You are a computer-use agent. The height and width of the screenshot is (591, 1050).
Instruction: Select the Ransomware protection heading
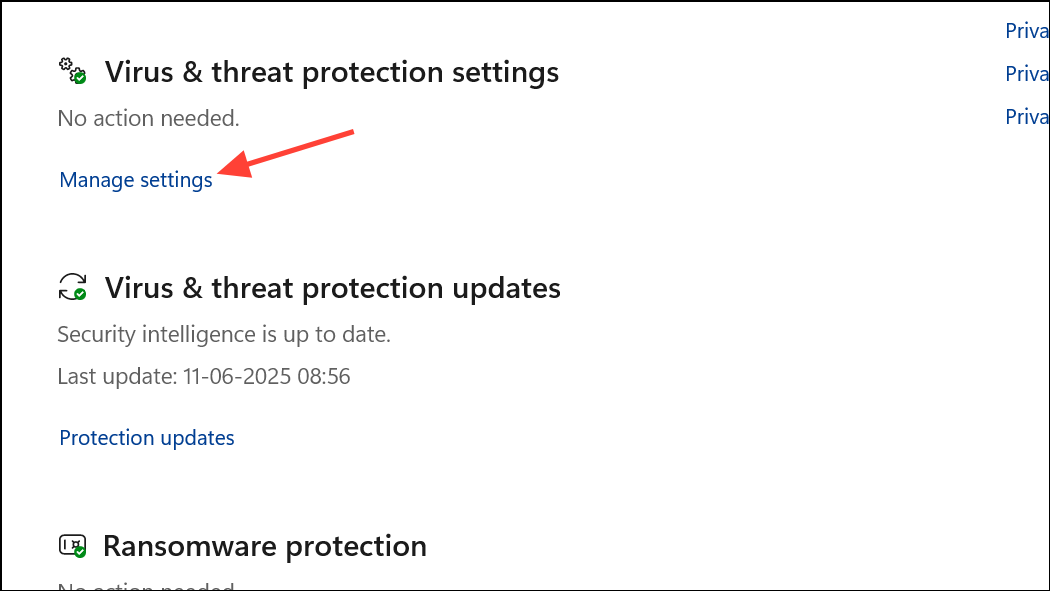click(x=265, y=546)
